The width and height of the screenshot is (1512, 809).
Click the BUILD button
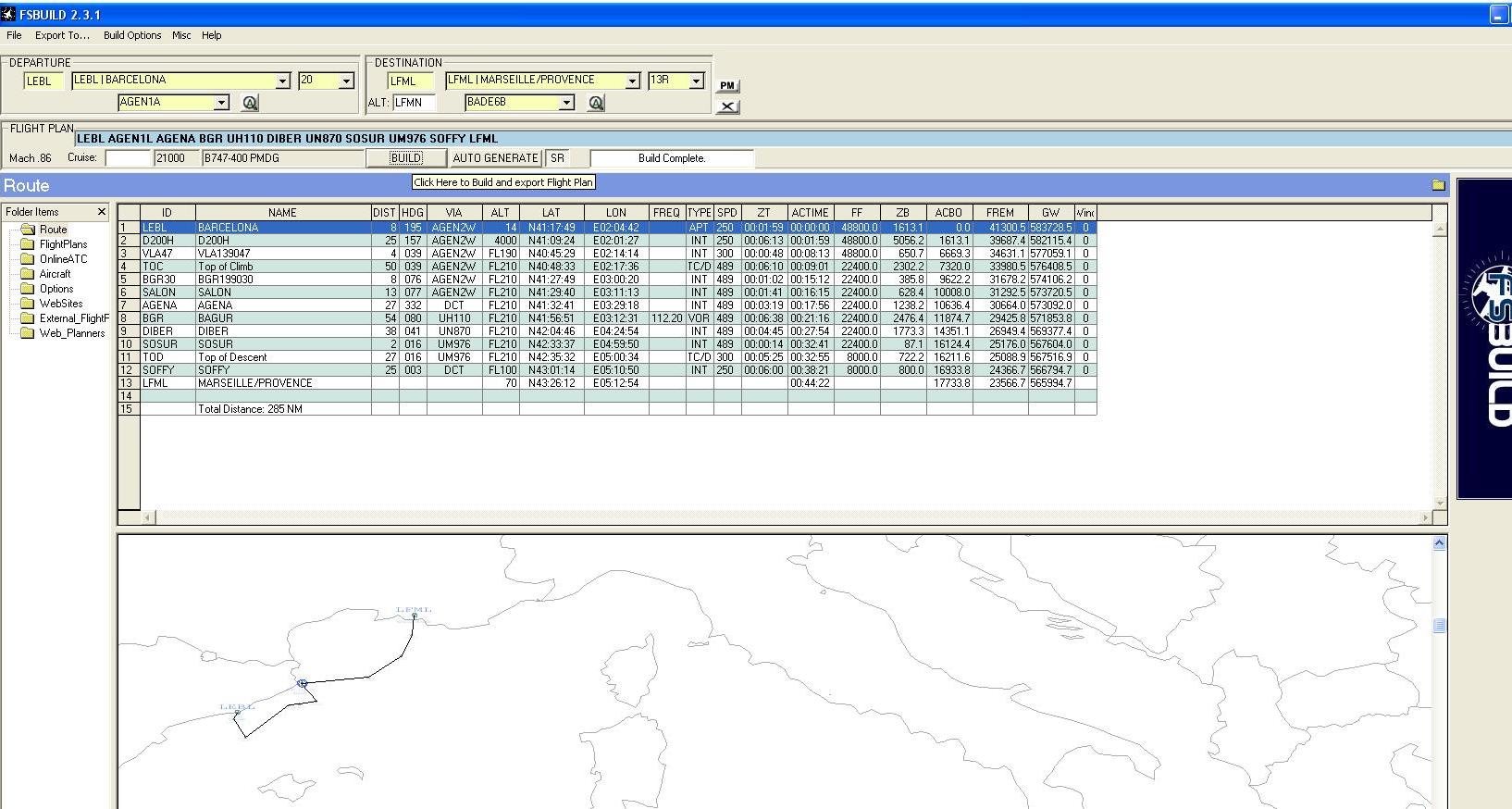[x=406, y=158]
